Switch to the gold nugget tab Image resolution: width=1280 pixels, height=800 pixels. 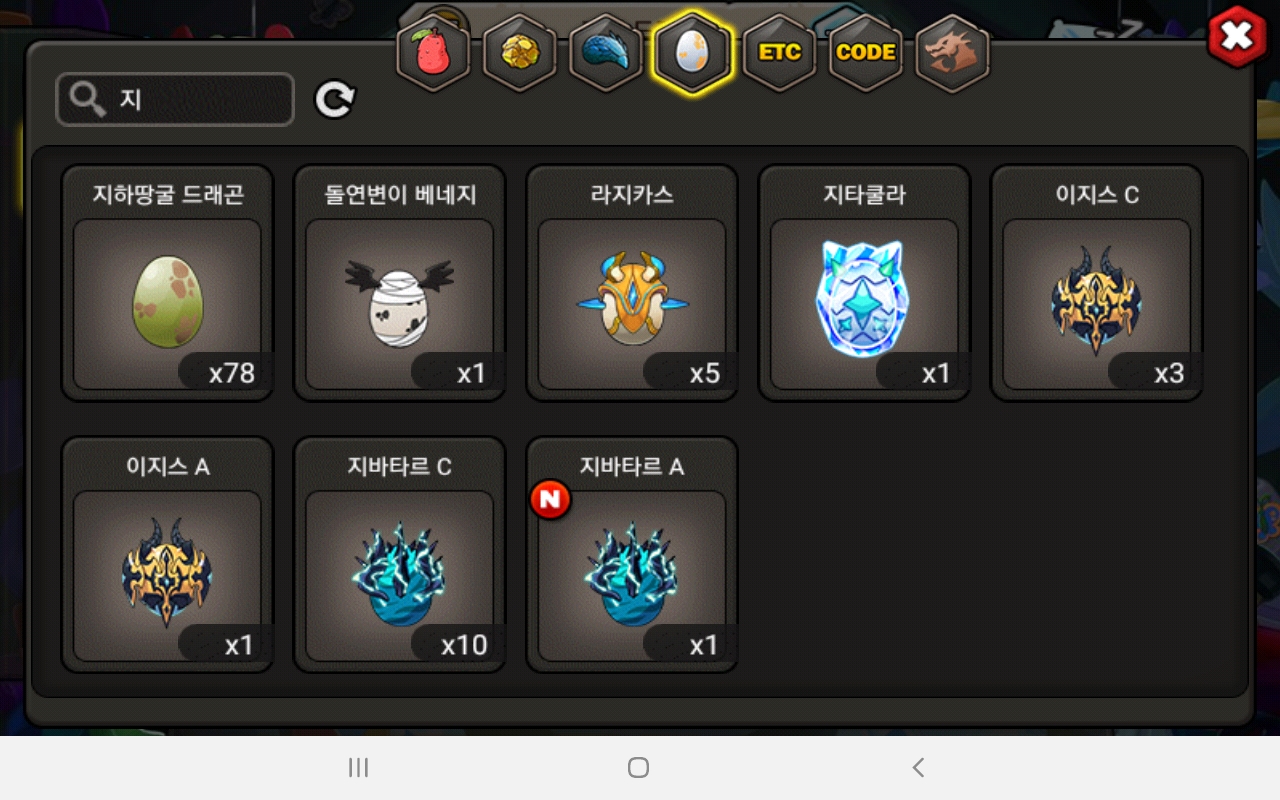tap(520, 53)
